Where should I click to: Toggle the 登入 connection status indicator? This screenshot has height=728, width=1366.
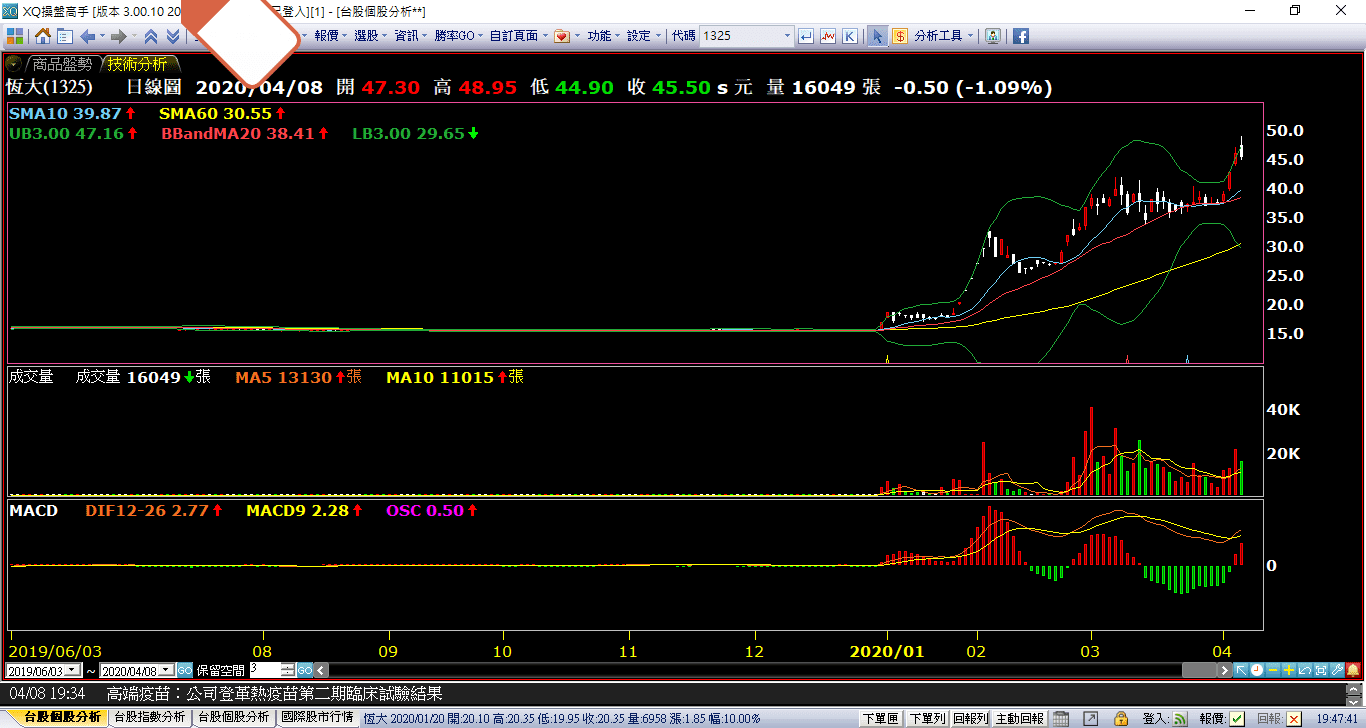click(x=1180, y=718)
